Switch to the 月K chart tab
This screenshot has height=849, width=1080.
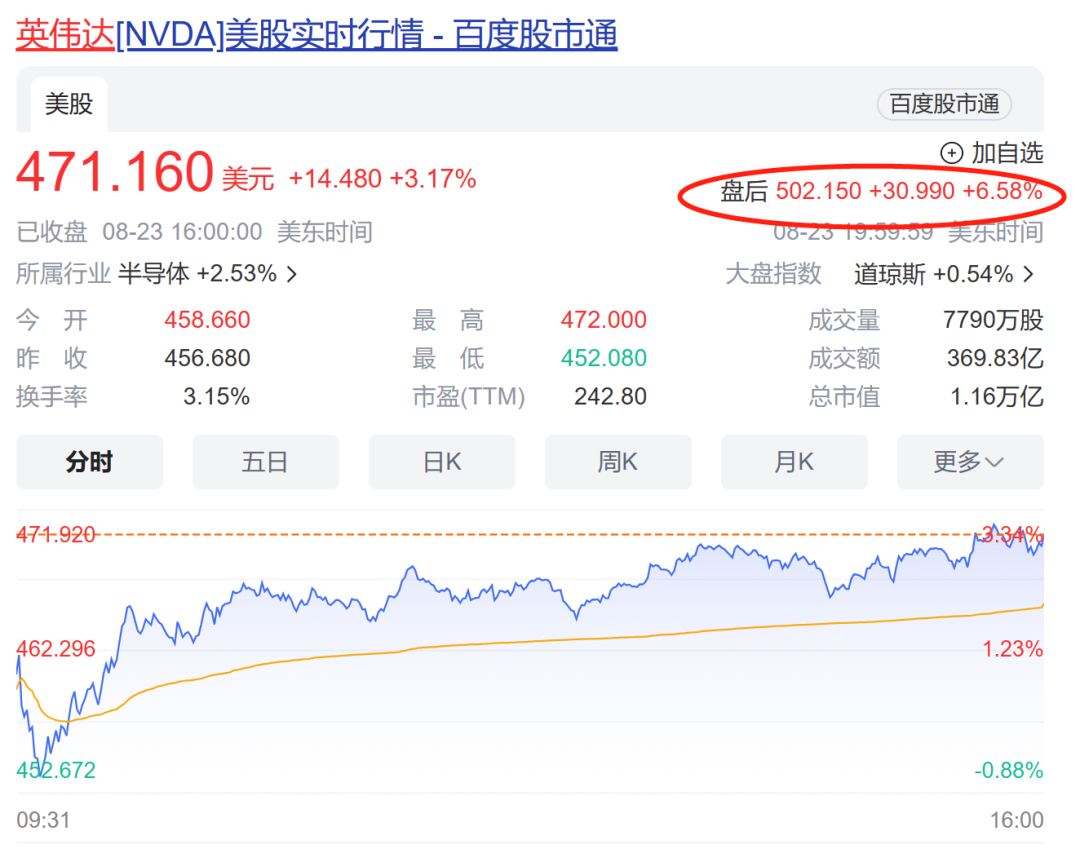(x=794, y=462)
